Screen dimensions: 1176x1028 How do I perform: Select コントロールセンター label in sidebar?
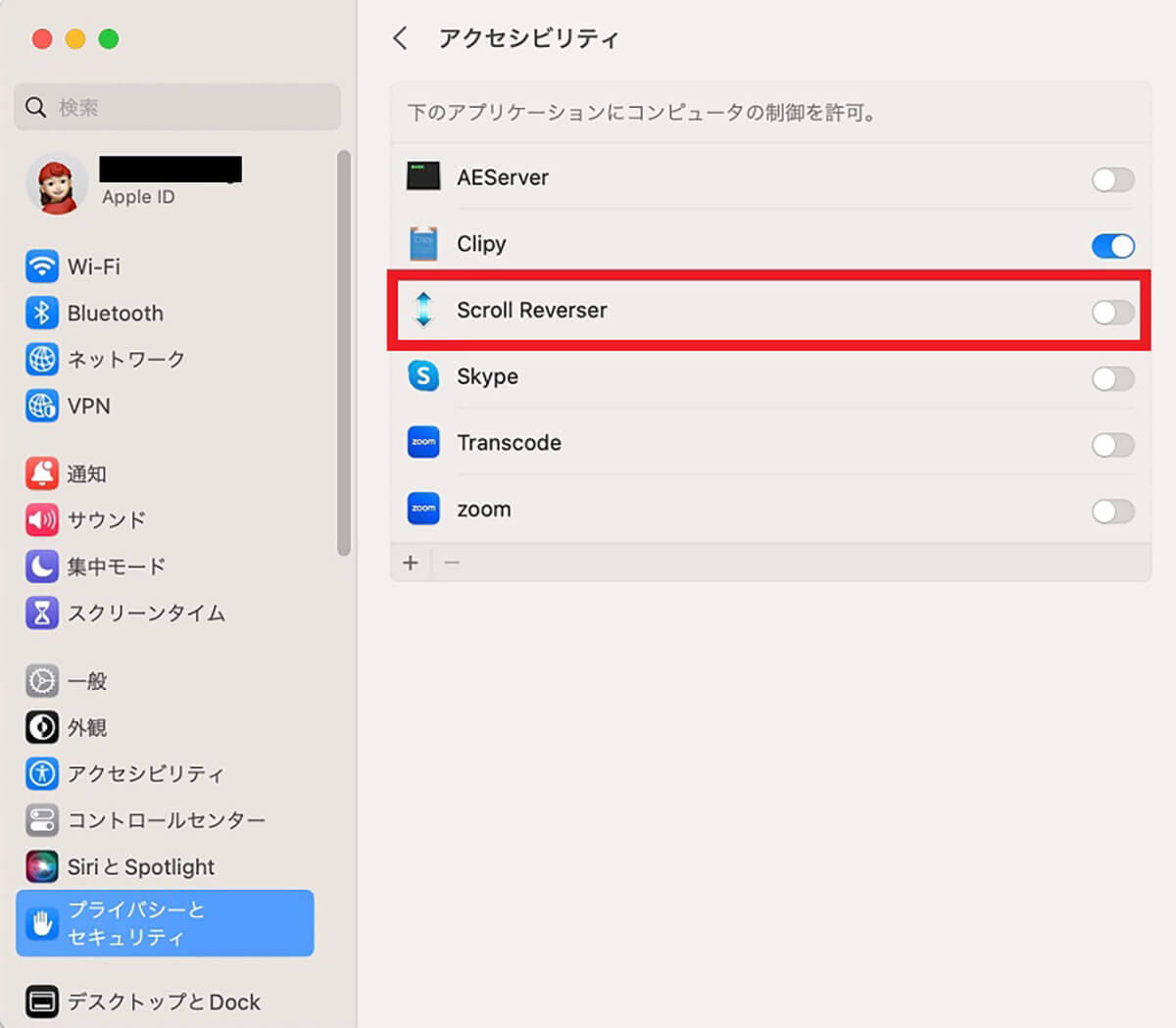(167, 820)
